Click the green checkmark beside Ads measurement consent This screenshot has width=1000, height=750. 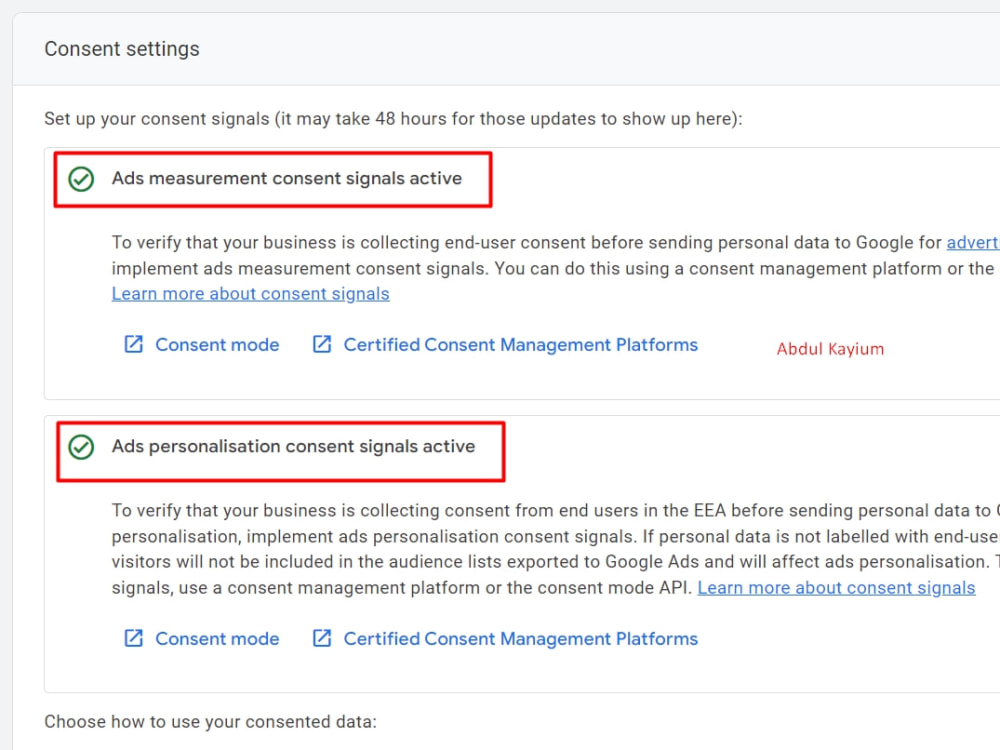(81, 178)
